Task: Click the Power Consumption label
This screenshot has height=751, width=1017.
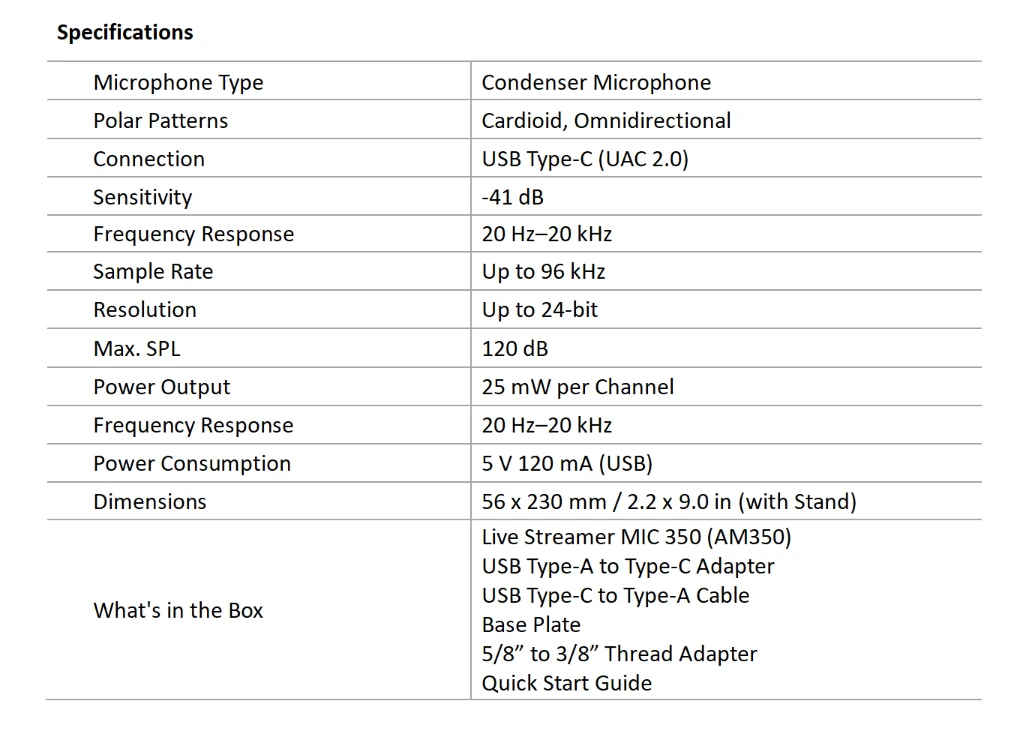Action: (x=192, y=464)
